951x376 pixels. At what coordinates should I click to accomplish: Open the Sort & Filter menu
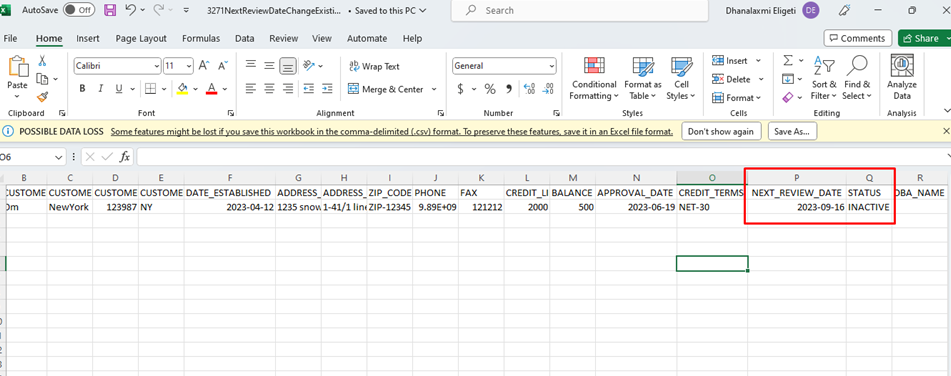click(824, 78)
